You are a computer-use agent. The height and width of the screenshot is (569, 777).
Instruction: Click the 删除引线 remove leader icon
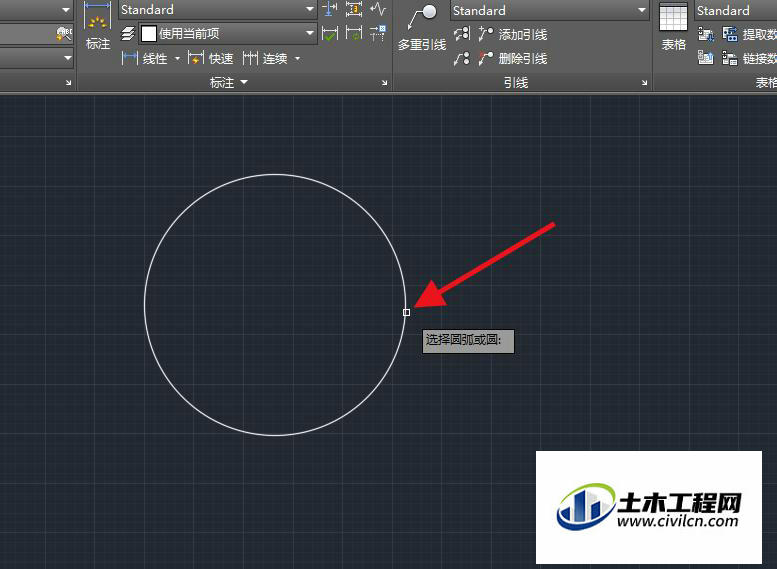click(x=486, y=58)
